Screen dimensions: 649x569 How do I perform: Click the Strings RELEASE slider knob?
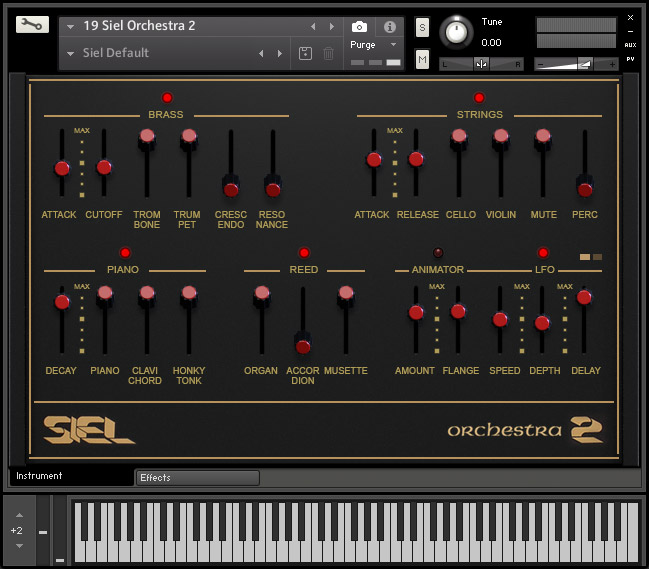click(416, 159)
